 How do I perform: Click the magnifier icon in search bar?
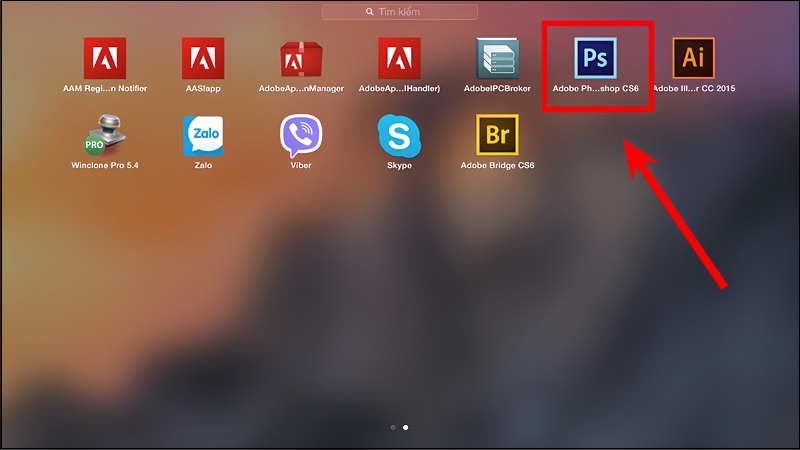369,12
